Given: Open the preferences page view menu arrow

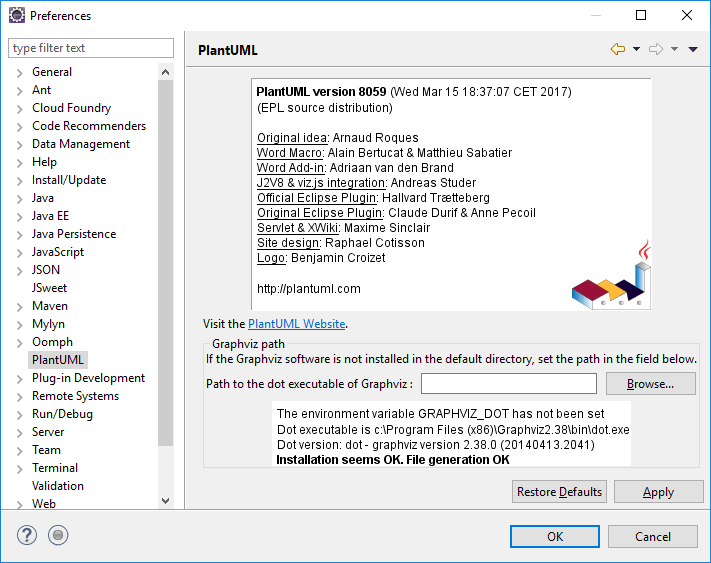Looking at the screenshot, I should pos(693,49).
